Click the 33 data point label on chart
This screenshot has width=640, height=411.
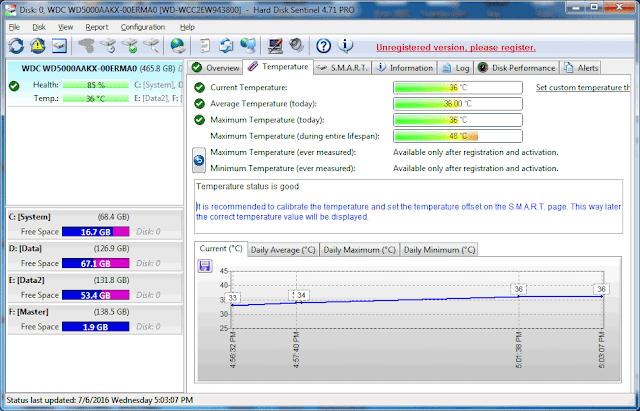click(x=232, y=298)
